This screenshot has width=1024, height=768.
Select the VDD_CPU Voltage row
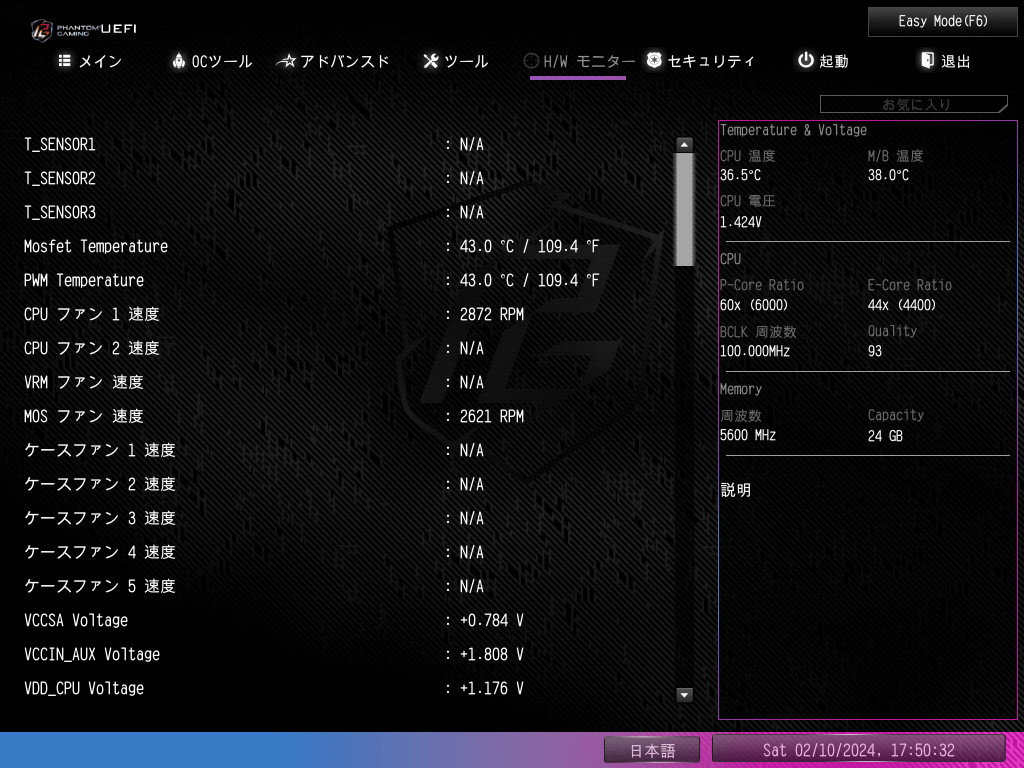[346, 688]
